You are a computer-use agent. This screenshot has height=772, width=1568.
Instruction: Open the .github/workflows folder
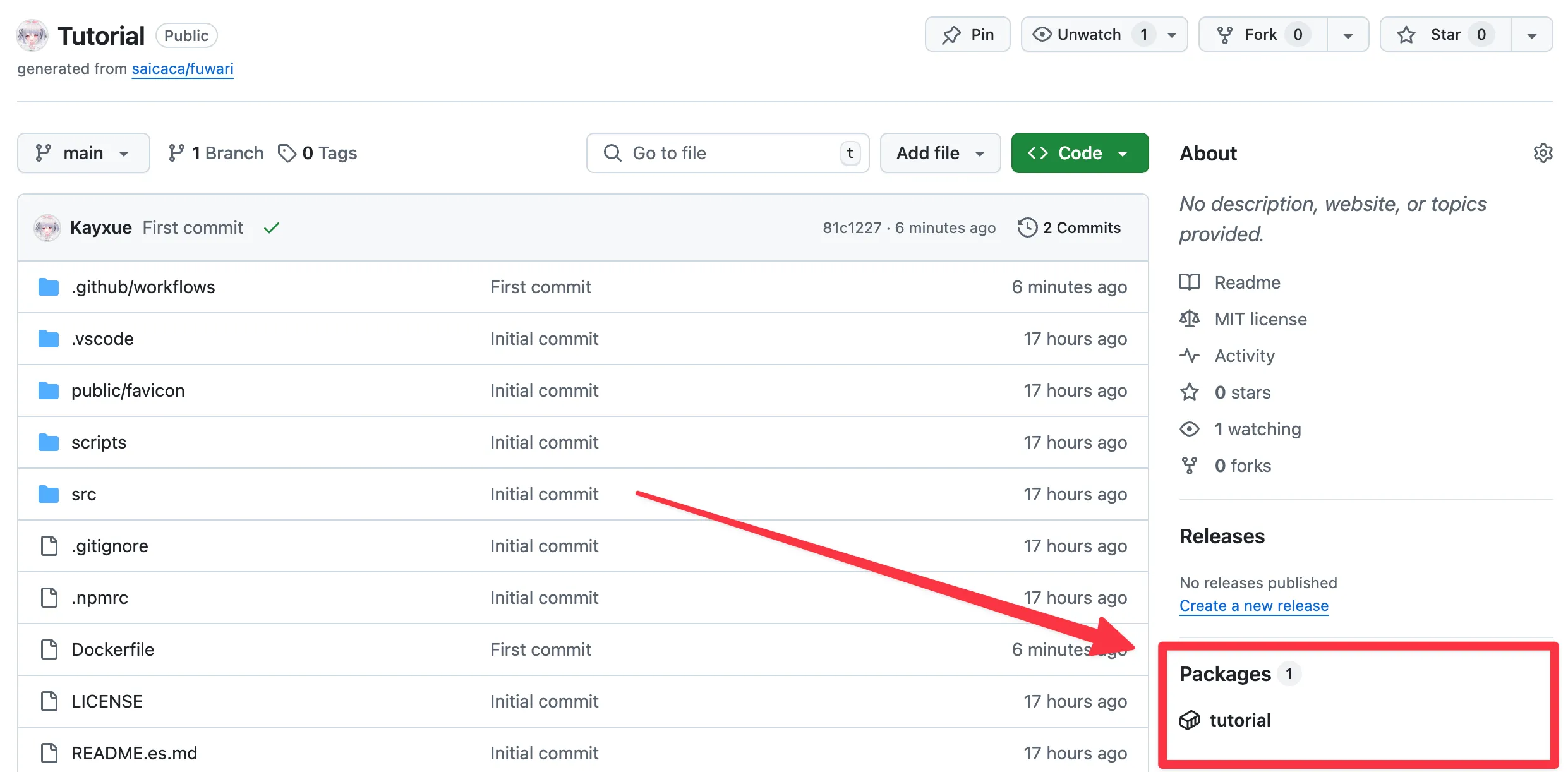(143, 287)
